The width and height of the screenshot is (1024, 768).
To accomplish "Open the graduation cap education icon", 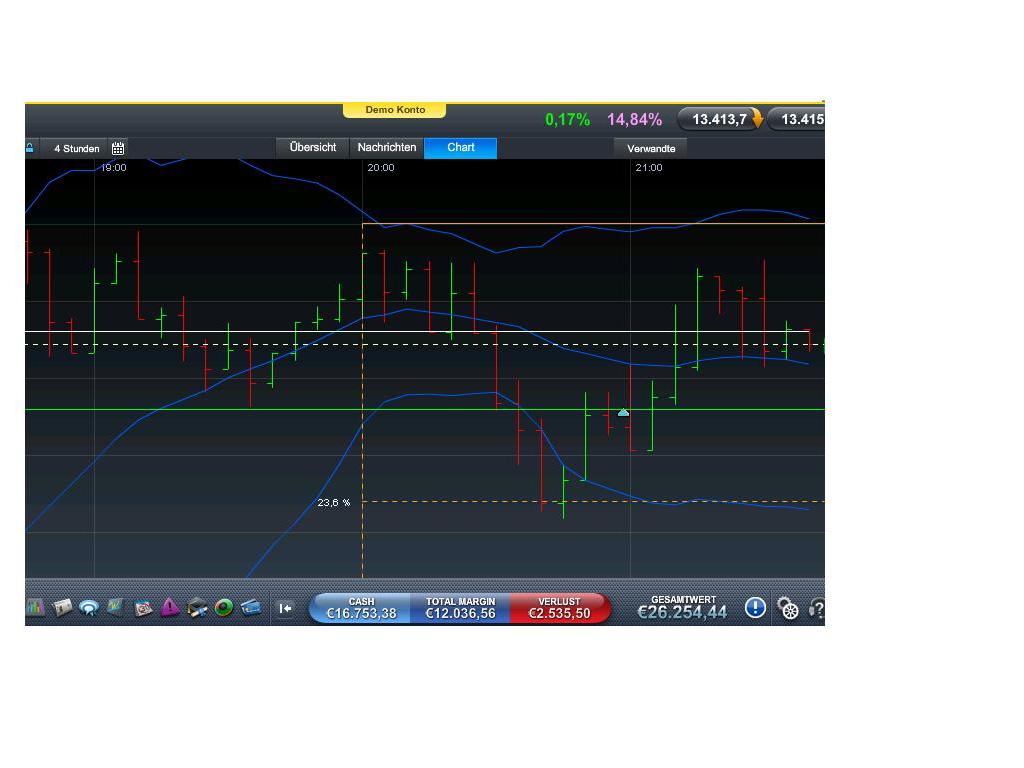I will coord(196,608).
